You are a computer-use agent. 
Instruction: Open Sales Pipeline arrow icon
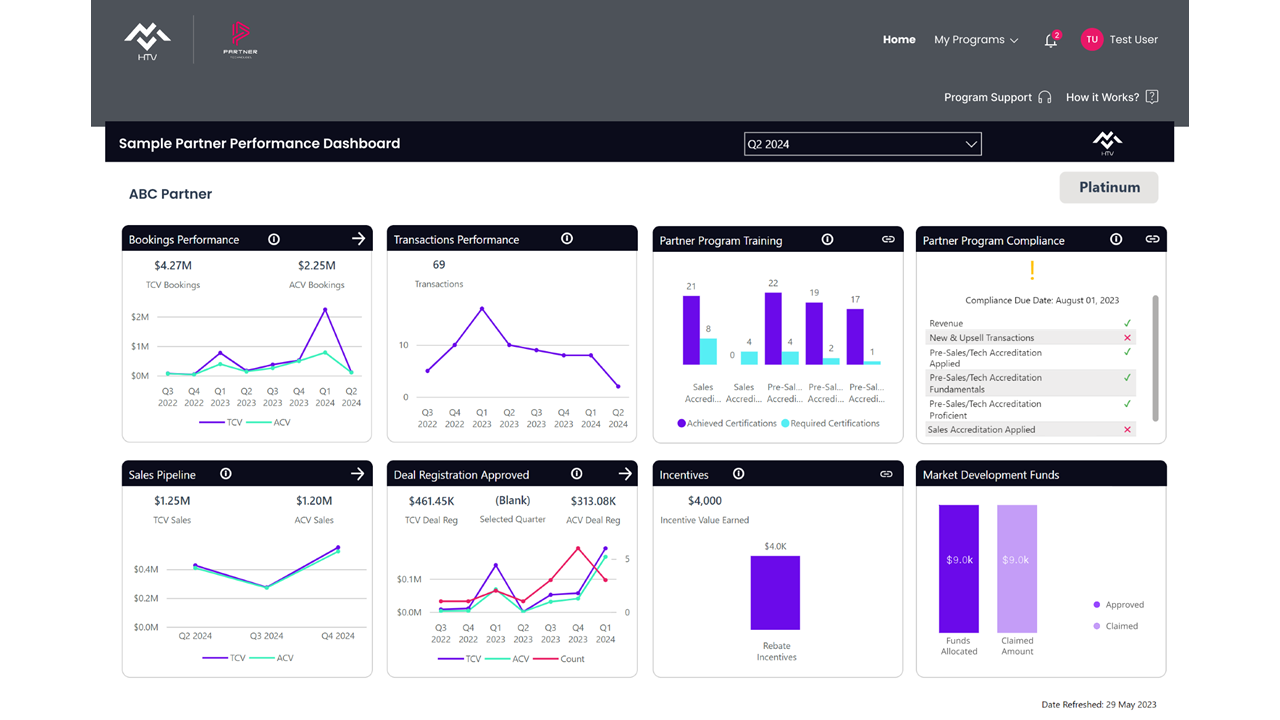359,474
